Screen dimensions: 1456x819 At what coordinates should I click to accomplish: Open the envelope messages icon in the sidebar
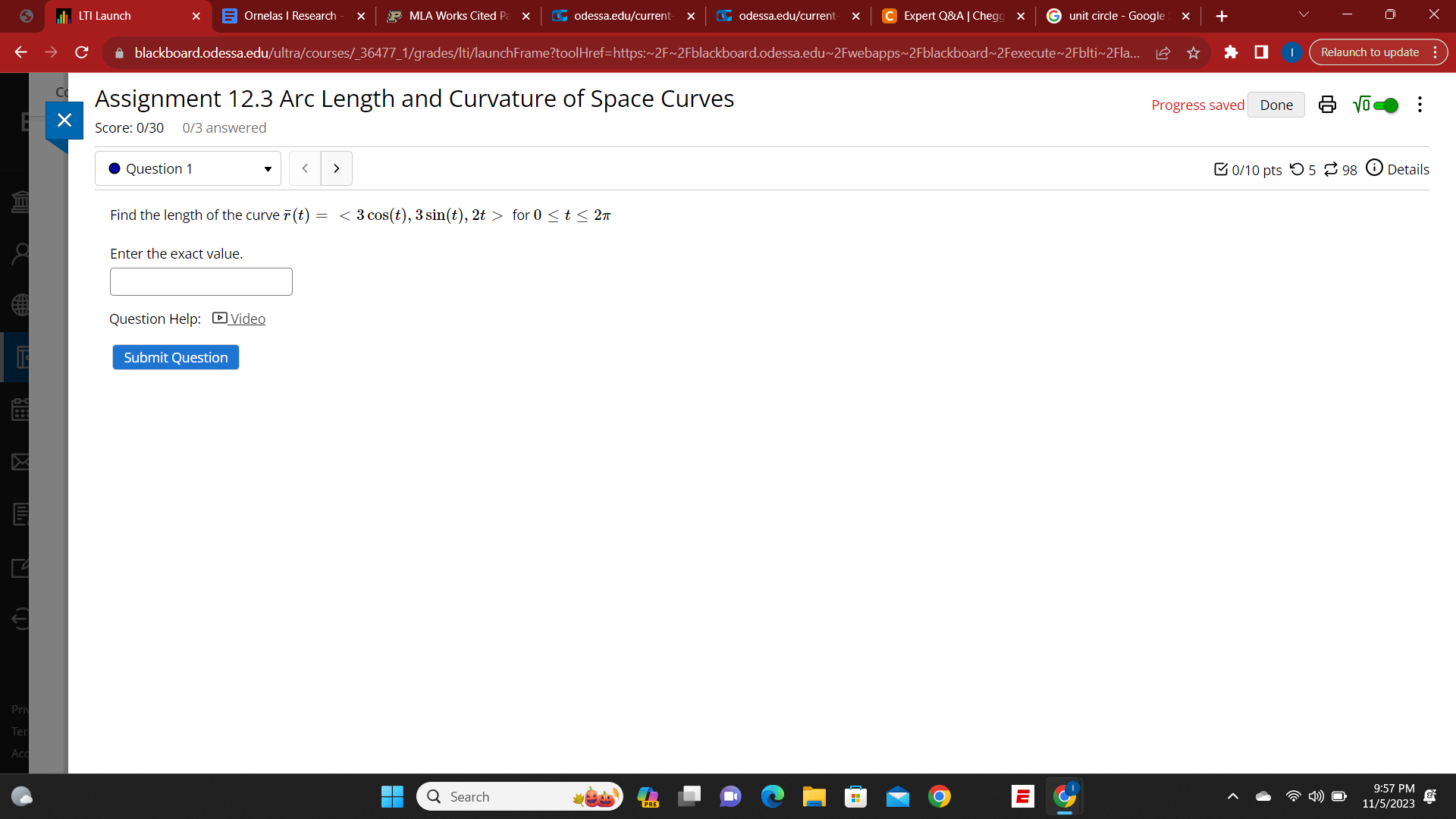coord(20,462)
